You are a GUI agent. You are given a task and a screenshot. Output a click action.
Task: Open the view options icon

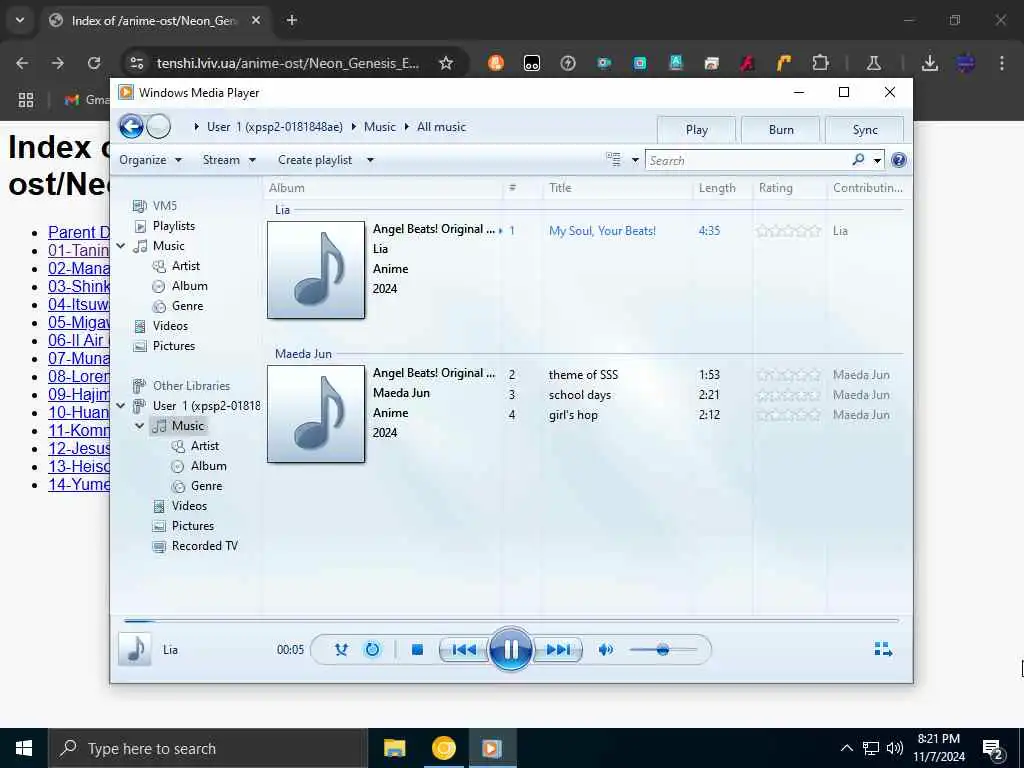pos(613,160)
